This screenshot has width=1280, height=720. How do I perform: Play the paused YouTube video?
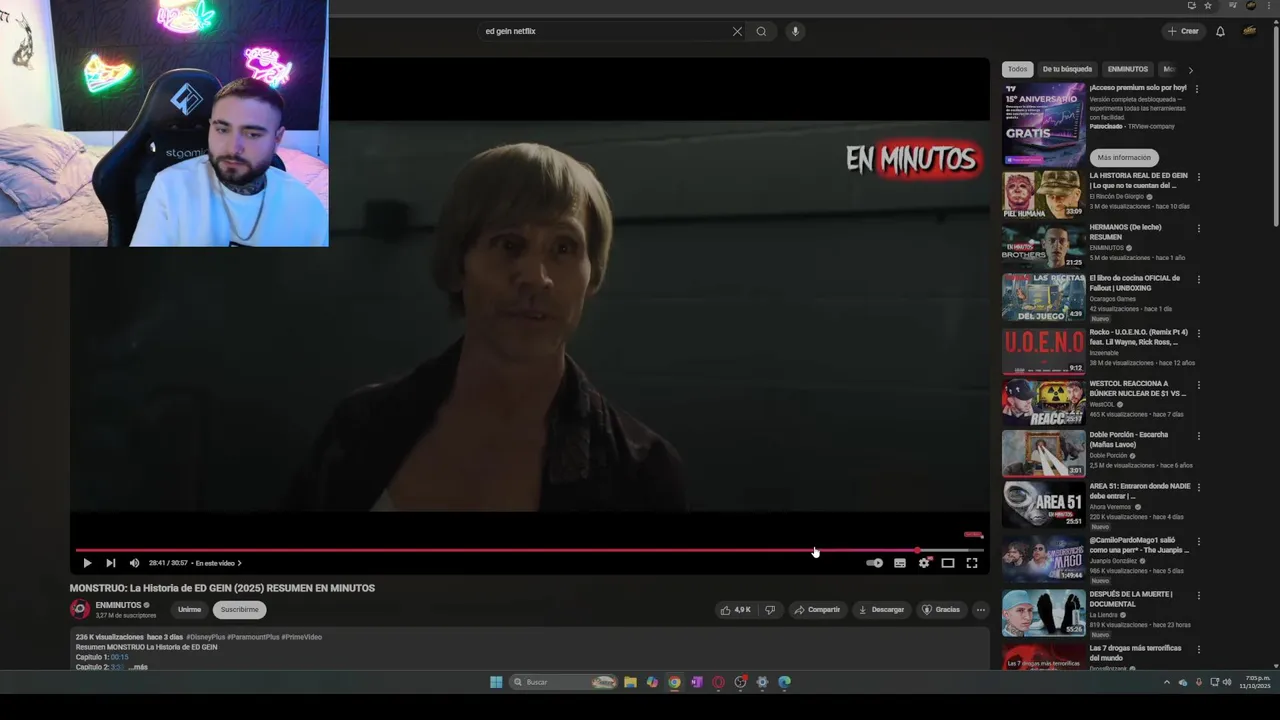87,563
